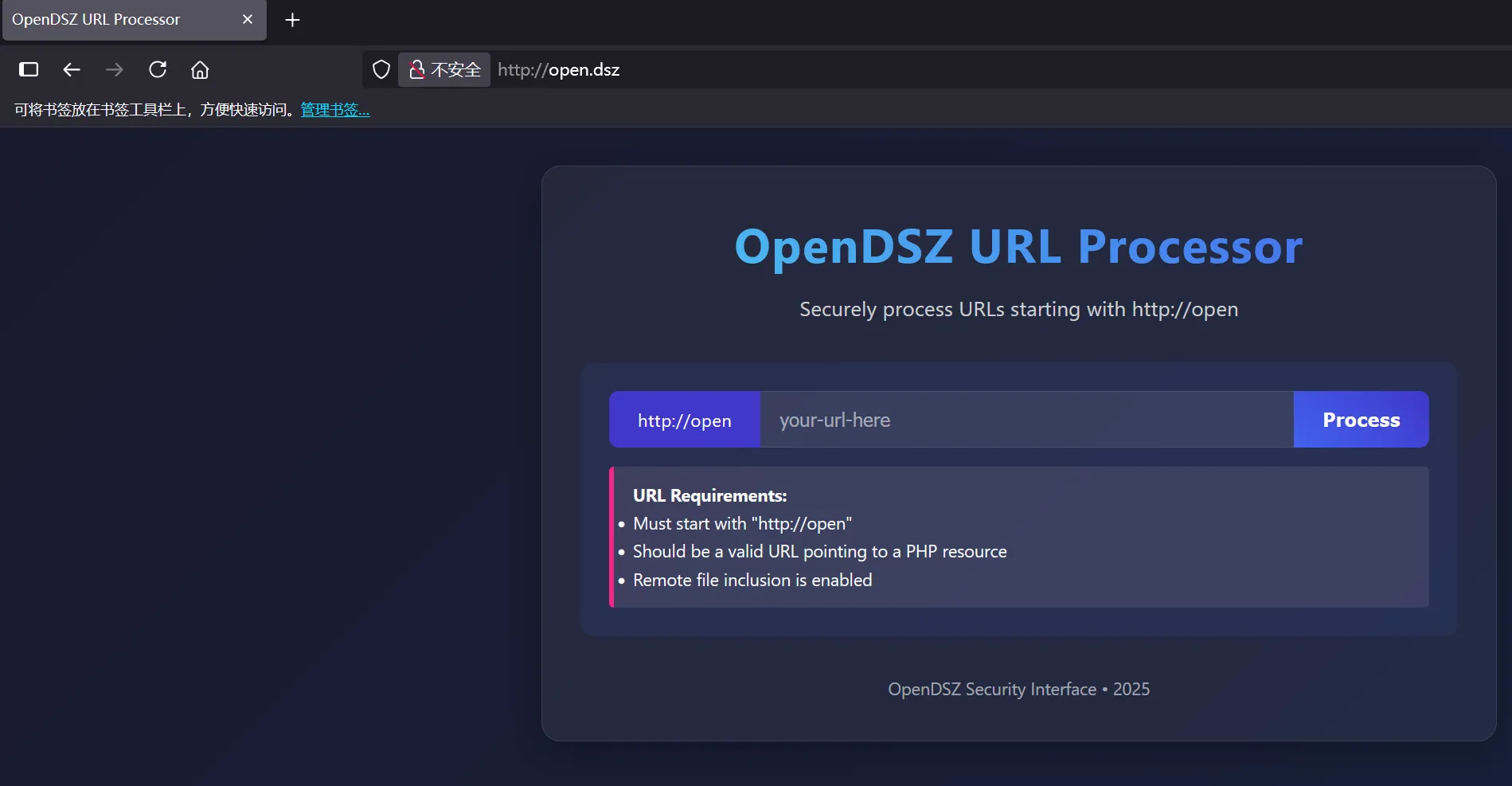Click the PHP resource requirement line
The height and width of the screenshot is (786, 1512).
819,551
